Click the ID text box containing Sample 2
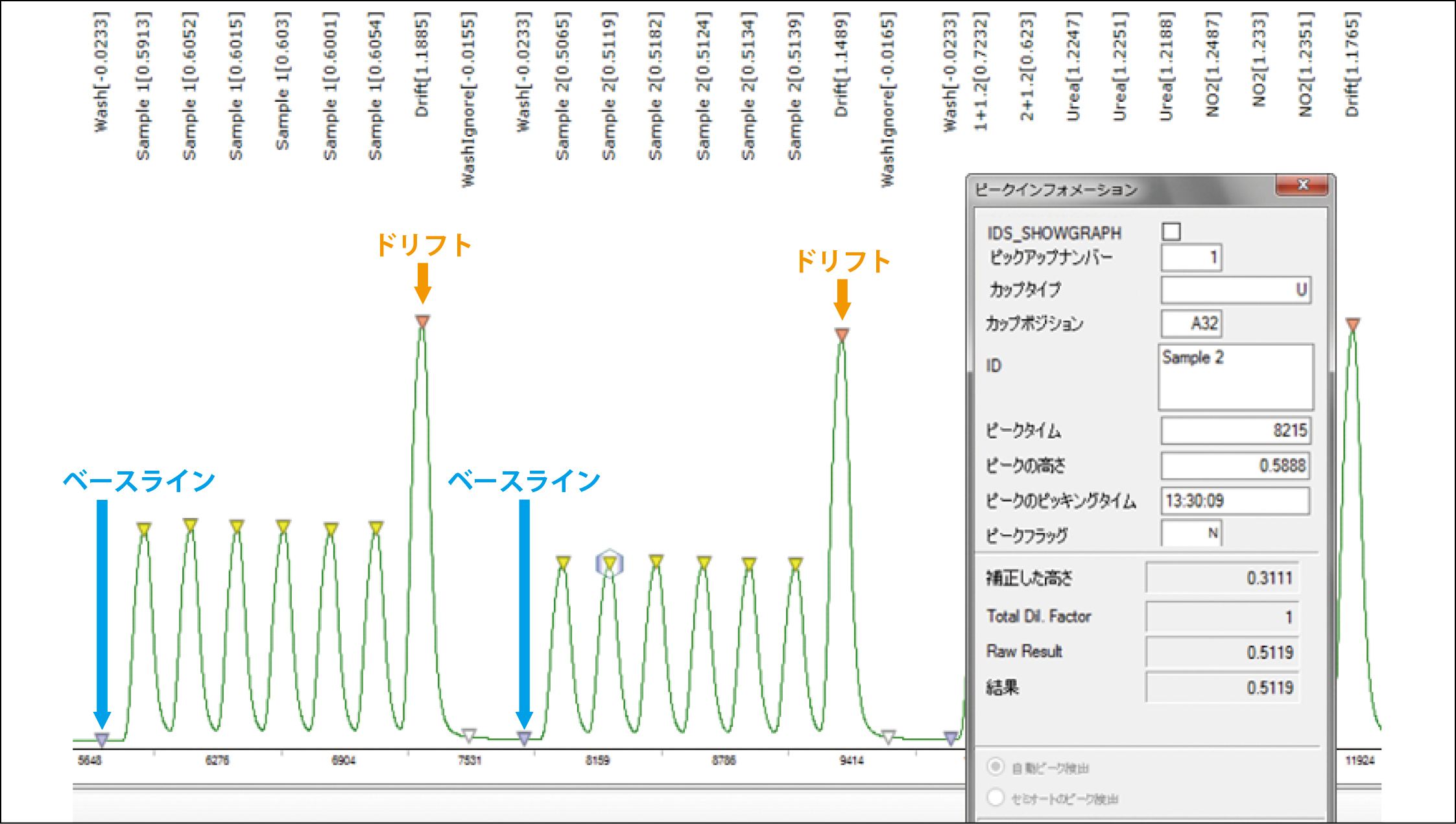Image resolution: width=1456 pixels, height=824 pixels. coord(1236,377)
